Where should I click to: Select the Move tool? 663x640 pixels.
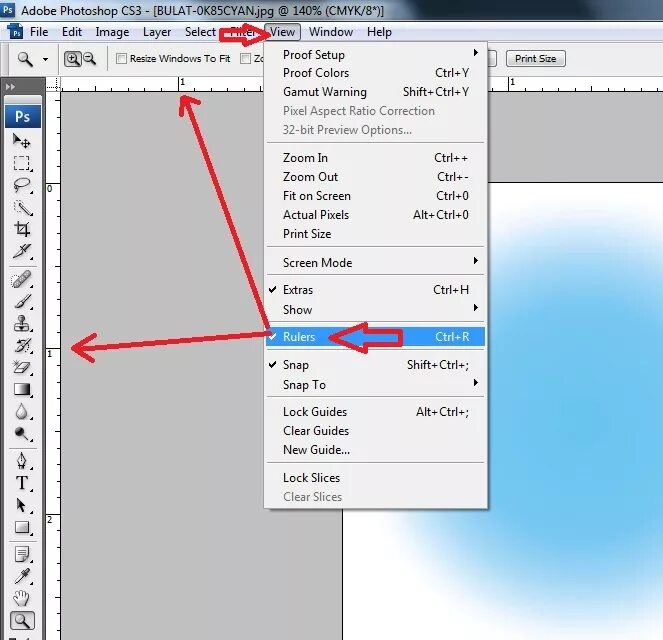click(x=22, y=141)
